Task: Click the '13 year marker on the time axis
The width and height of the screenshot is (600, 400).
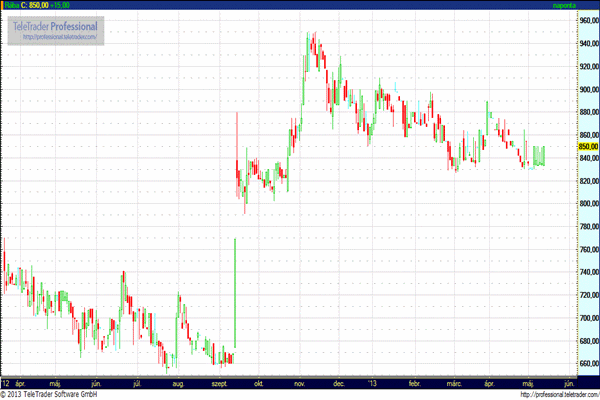Action: [373, 383]
